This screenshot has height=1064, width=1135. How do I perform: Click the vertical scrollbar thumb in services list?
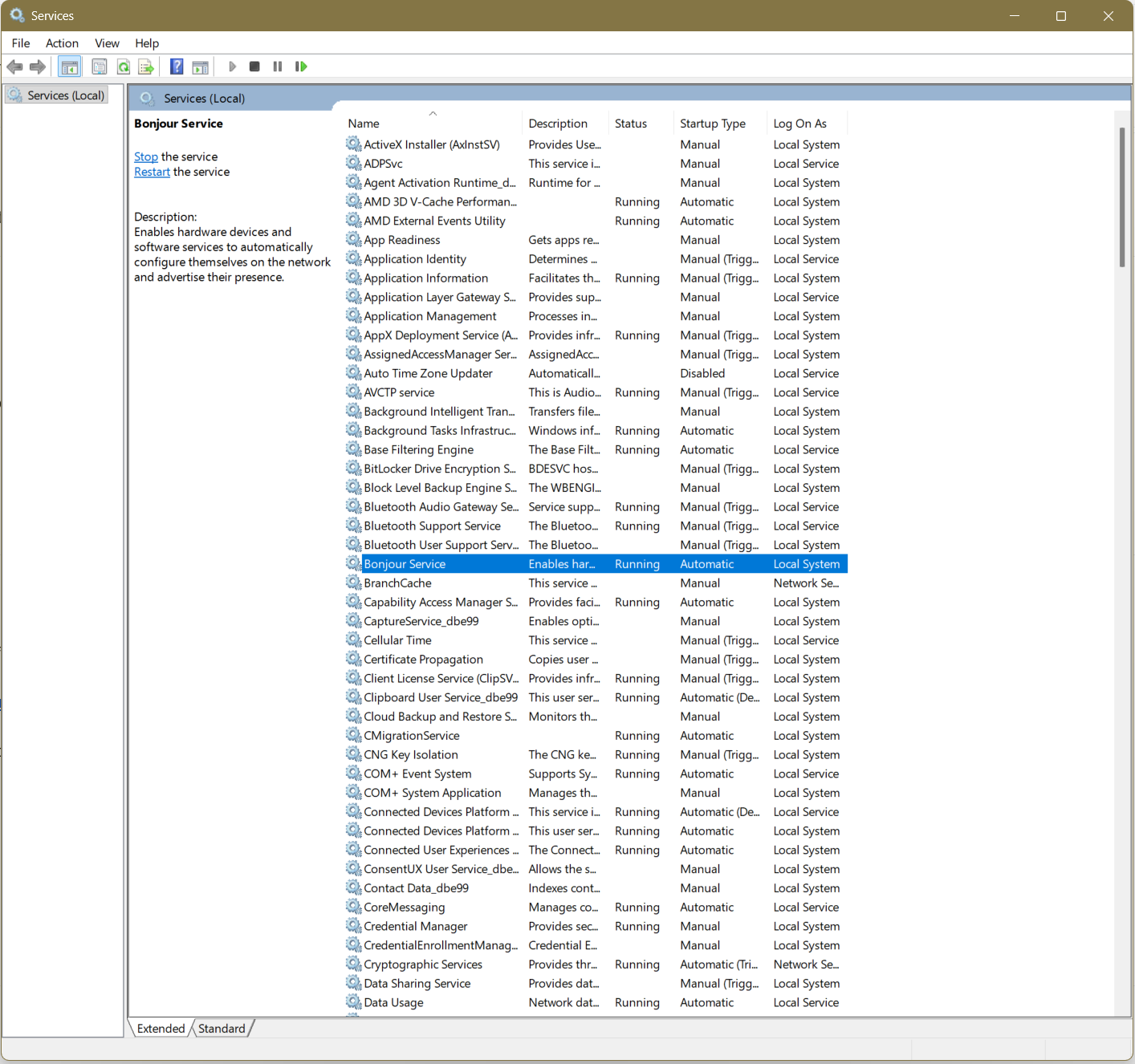1122,197
